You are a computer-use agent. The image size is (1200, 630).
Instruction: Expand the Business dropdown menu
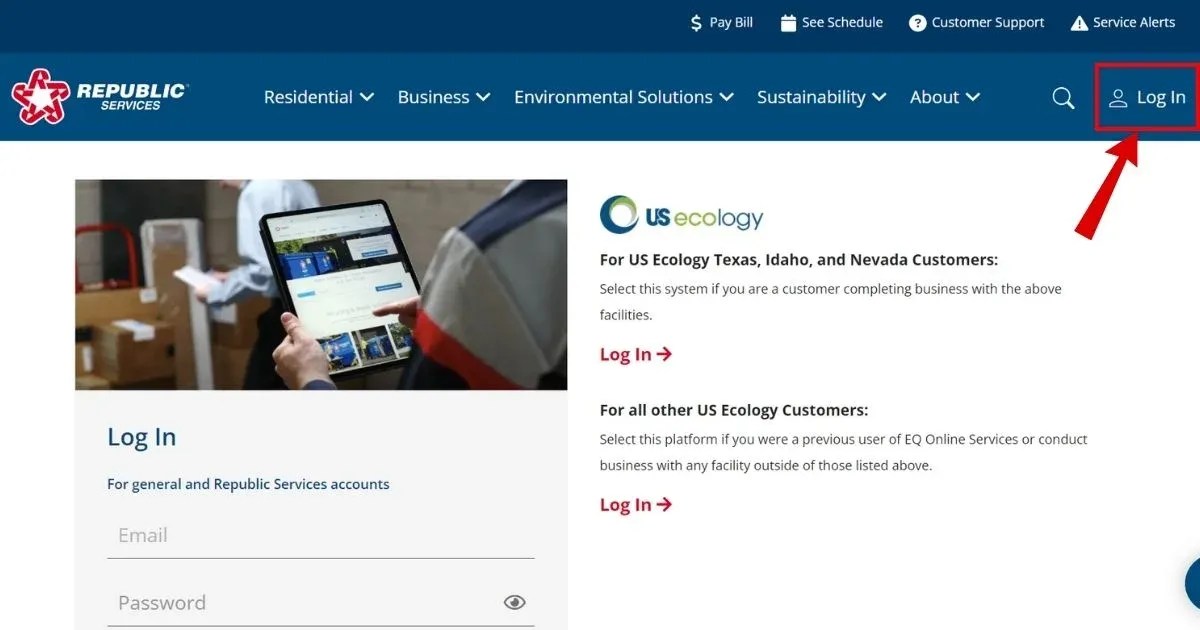[x=443, y=97]
